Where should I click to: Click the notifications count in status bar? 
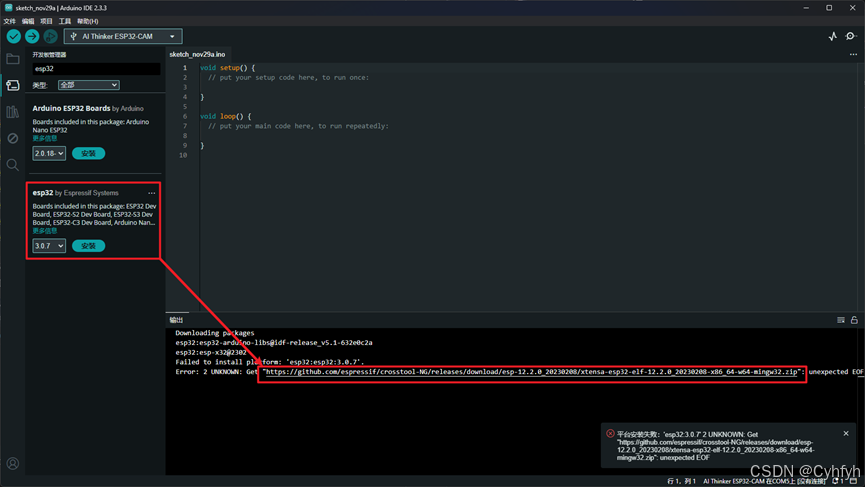(x=839, y=481)
